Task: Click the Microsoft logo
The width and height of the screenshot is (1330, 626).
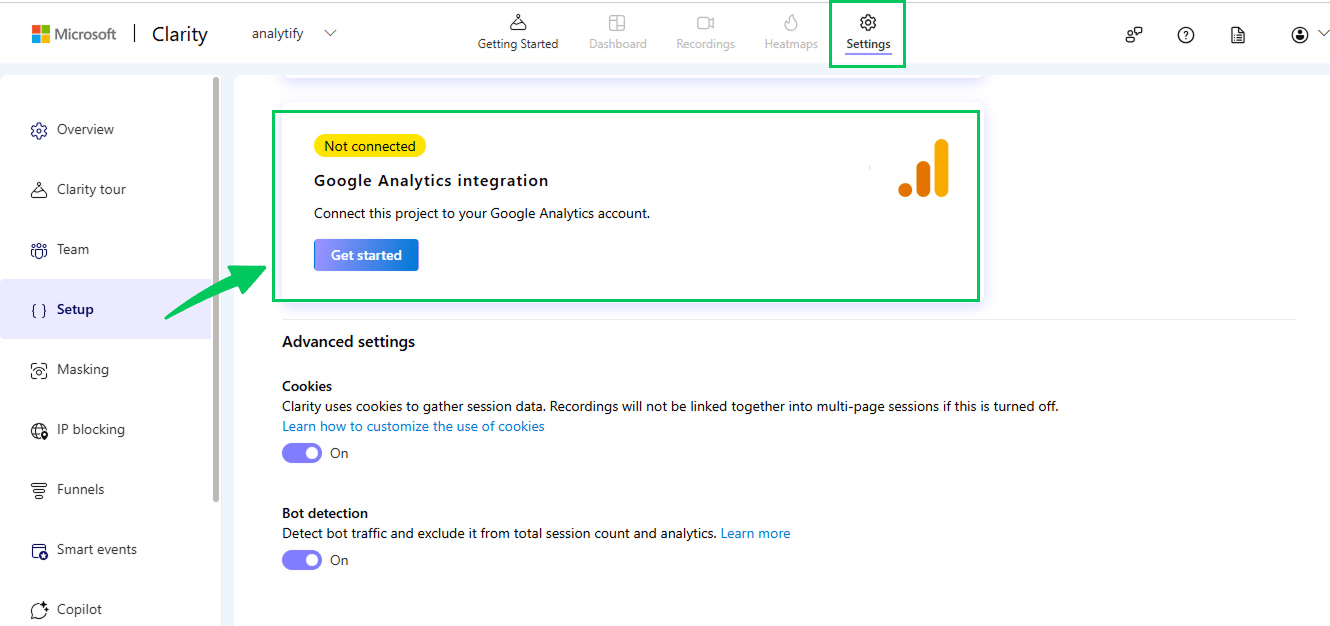Action: (x=74, y=34)
